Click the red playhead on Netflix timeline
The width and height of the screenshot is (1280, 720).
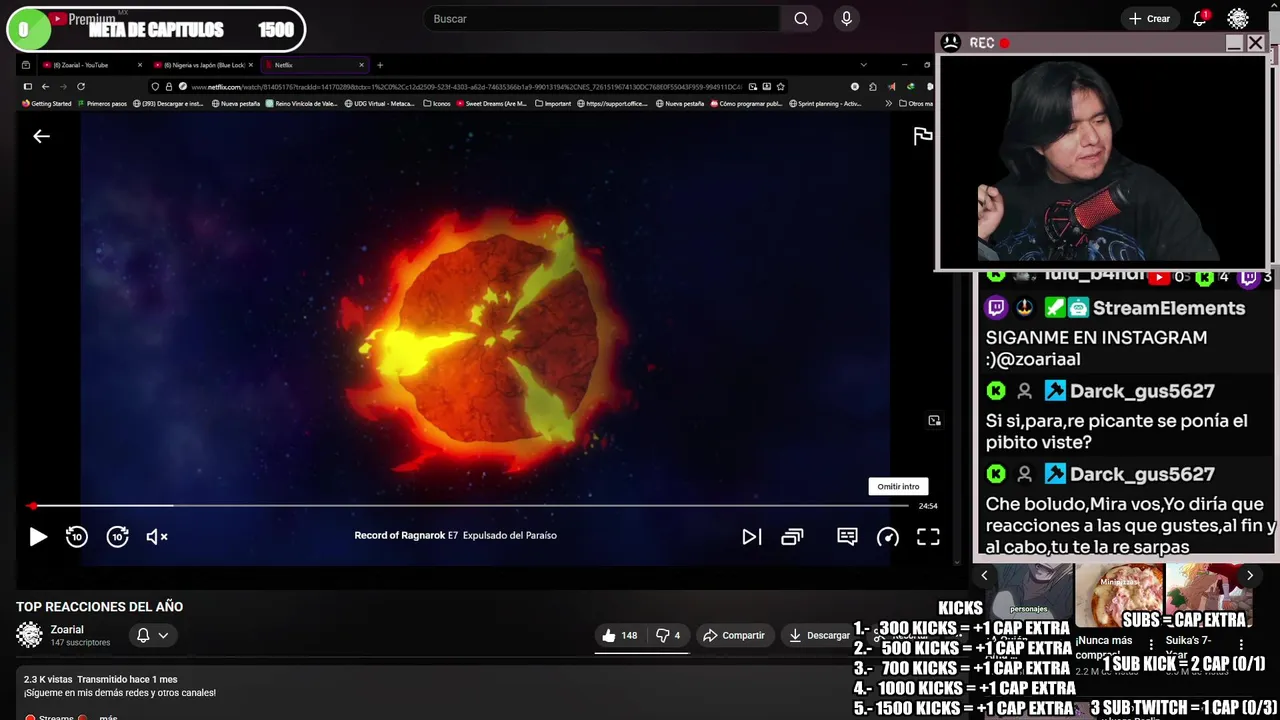[32, 506]
